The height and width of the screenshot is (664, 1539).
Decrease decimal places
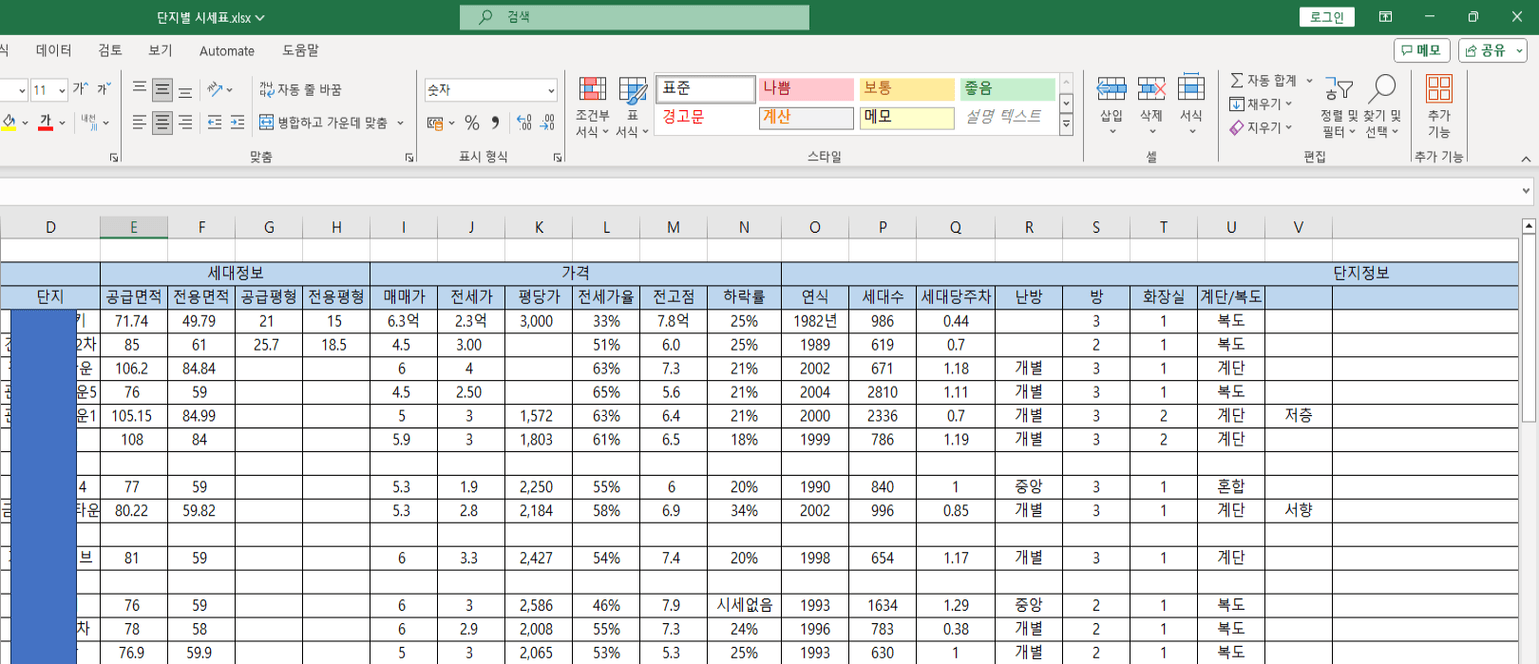tap(547, 123)
